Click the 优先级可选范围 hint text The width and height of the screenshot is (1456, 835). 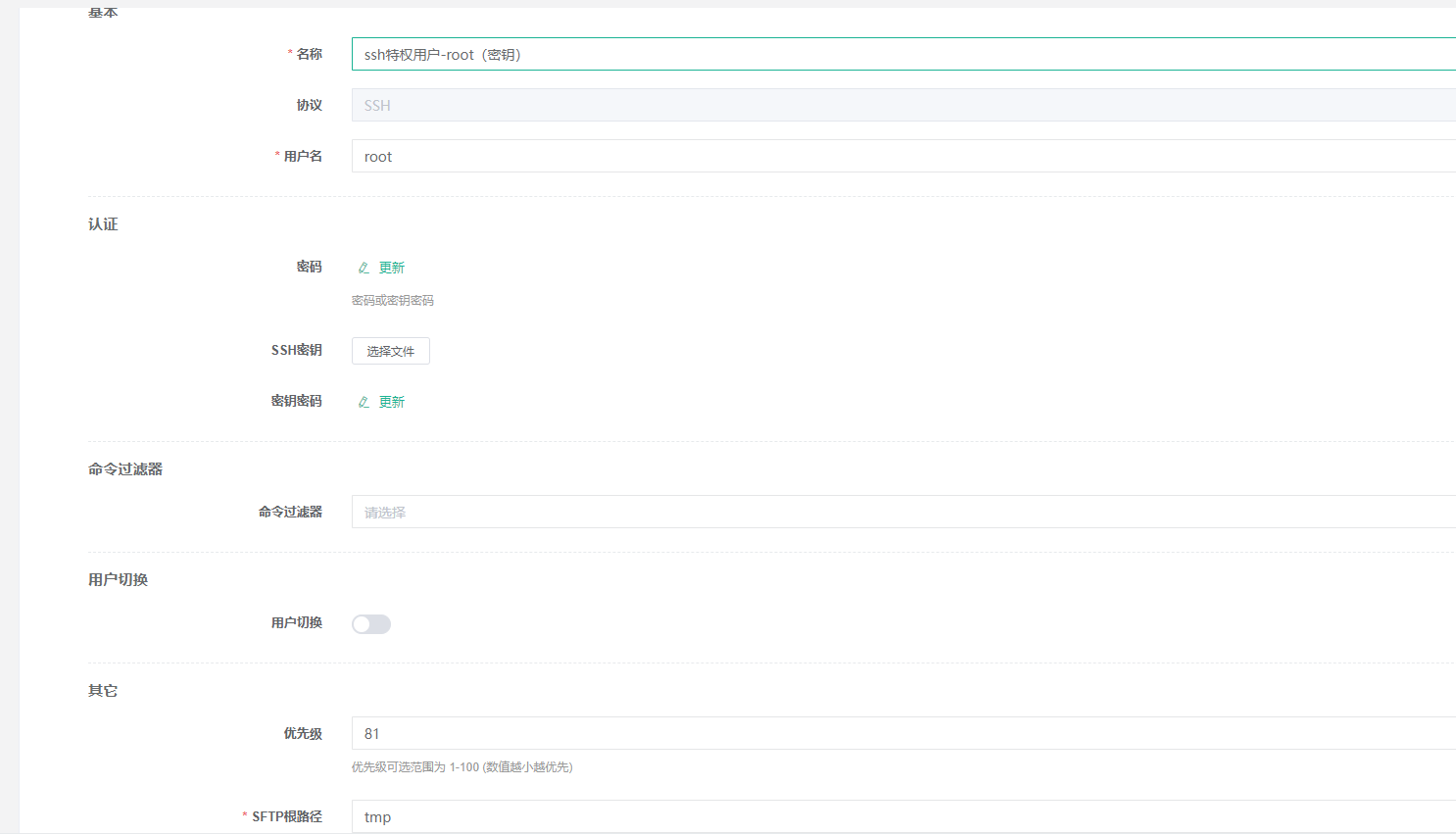pos(461,767)
